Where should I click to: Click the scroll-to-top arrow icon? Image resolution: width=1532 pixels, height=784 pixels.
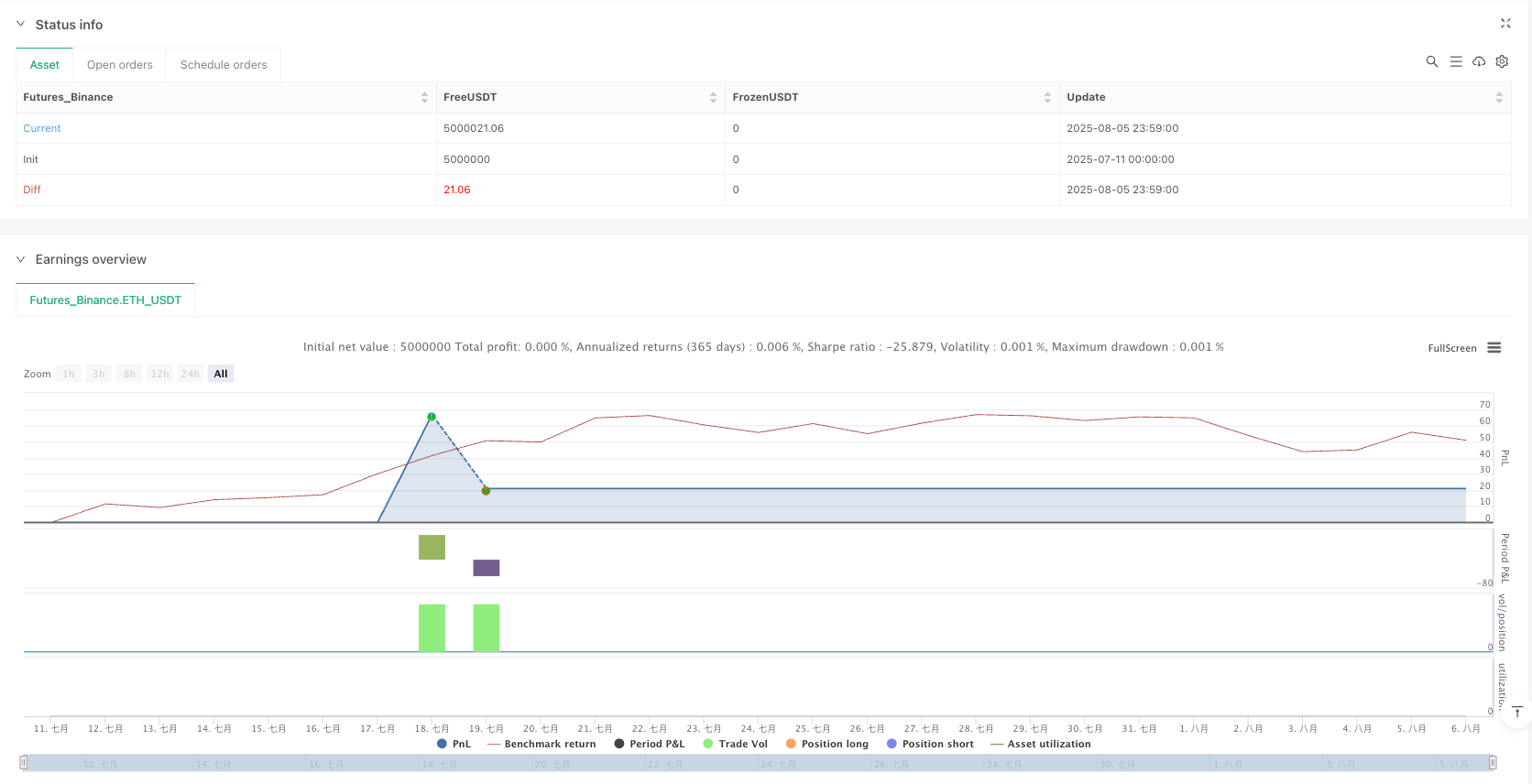click(1516, 713)
